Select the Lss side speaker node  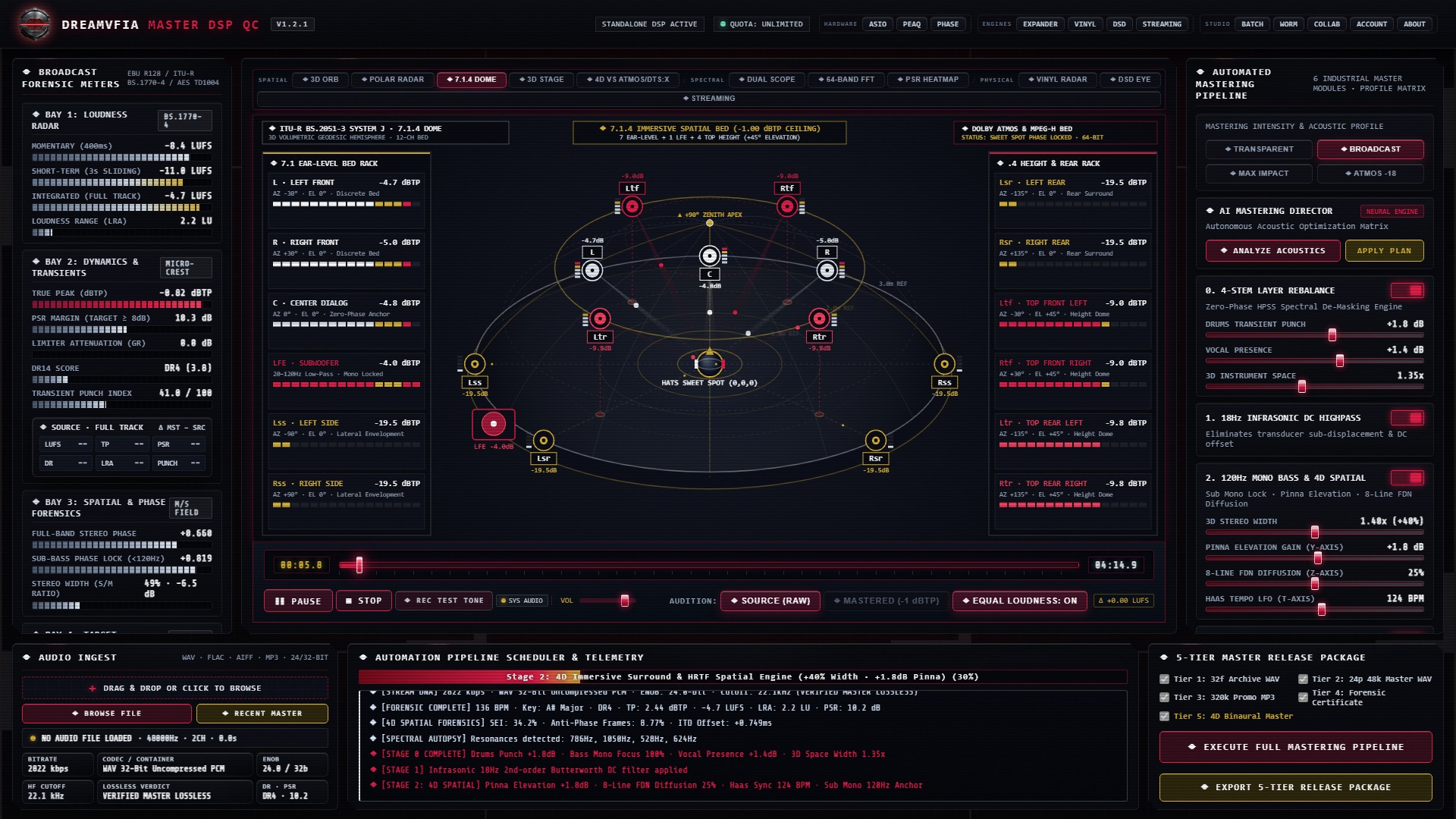click(x=475, y=364)
